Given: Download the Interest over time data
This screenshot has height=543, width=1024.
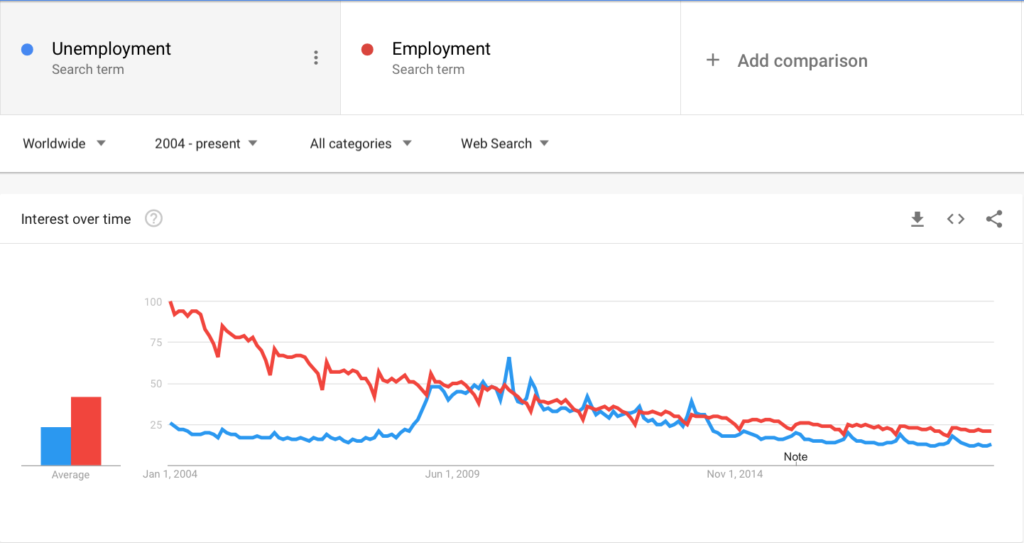Looking at the screenshot, I should [918, 219].
